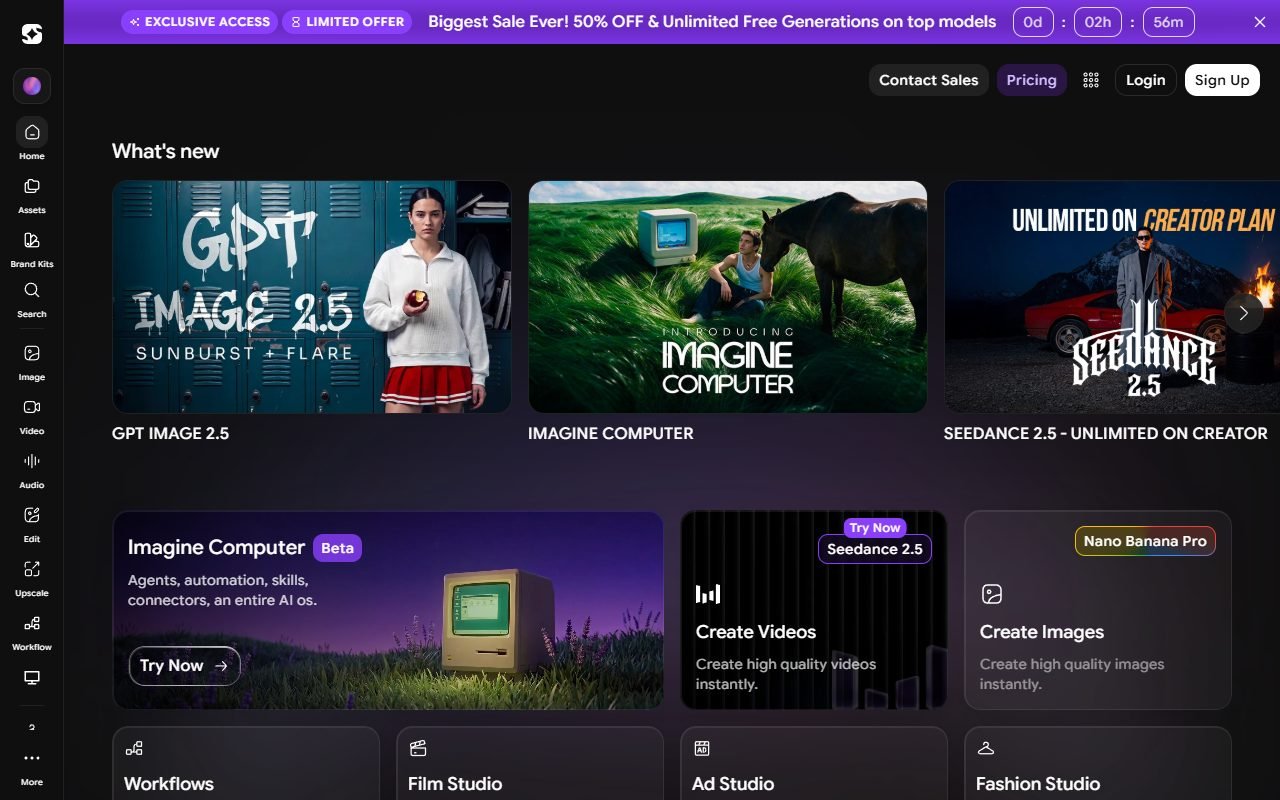The height and width of the screenshot is (800, 1280).
Task: Click the Nano Banana Pro badge
Action: click(x=1145, y=541)
